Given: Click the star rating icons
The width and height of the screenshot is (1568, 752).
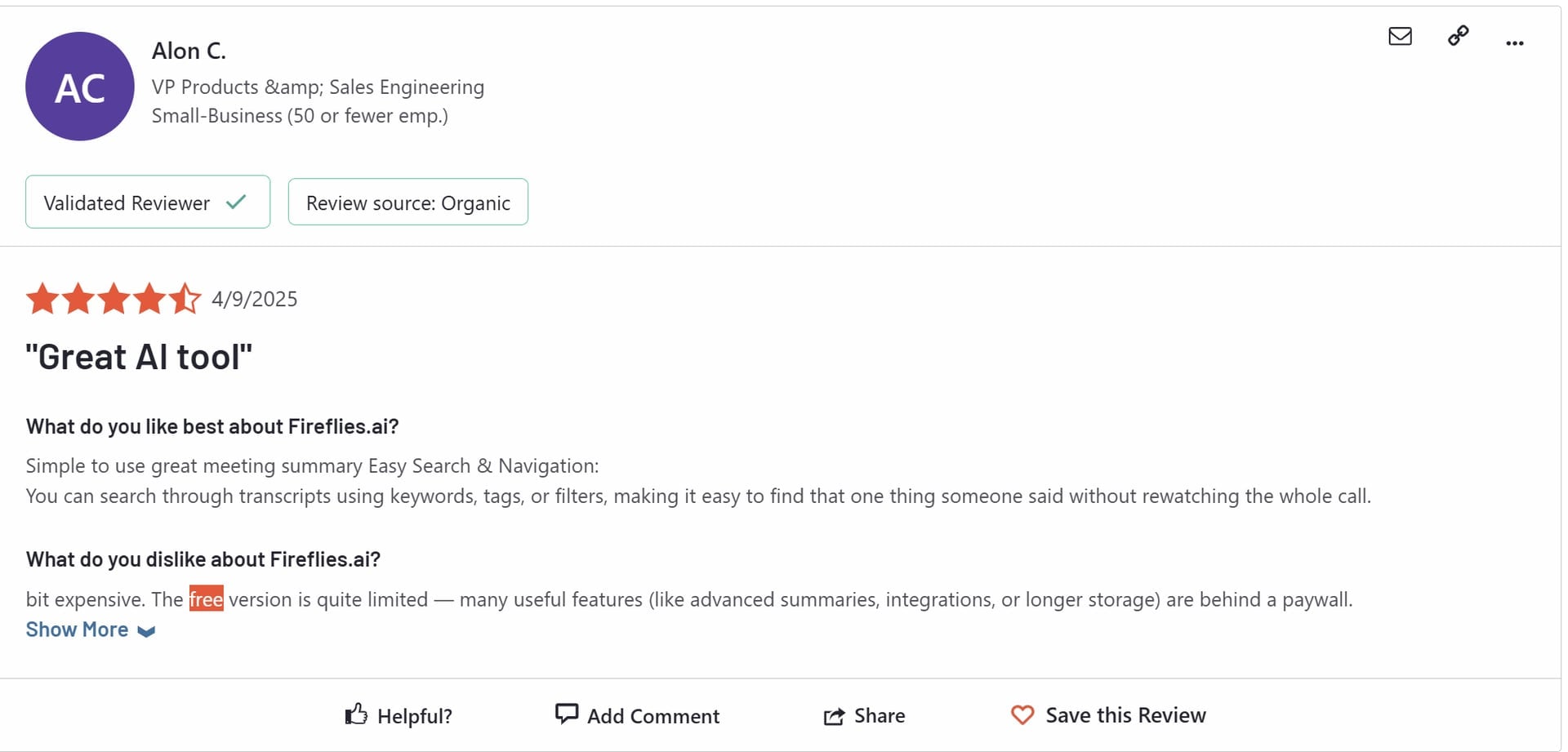Looking at the screenshot, I should (114, 299).
